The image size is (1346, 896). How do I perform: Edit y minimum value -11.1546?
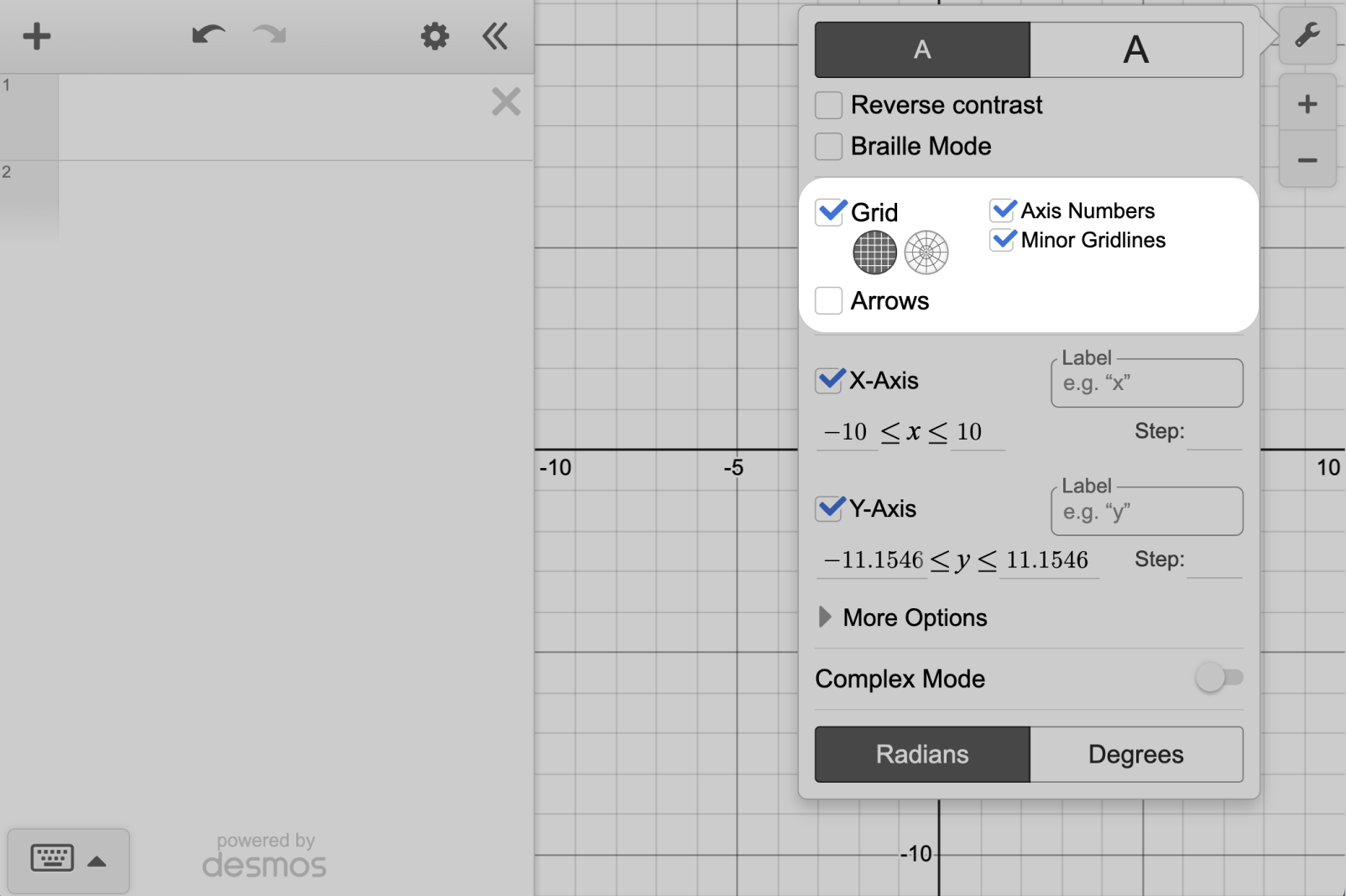tap(873, 560)
